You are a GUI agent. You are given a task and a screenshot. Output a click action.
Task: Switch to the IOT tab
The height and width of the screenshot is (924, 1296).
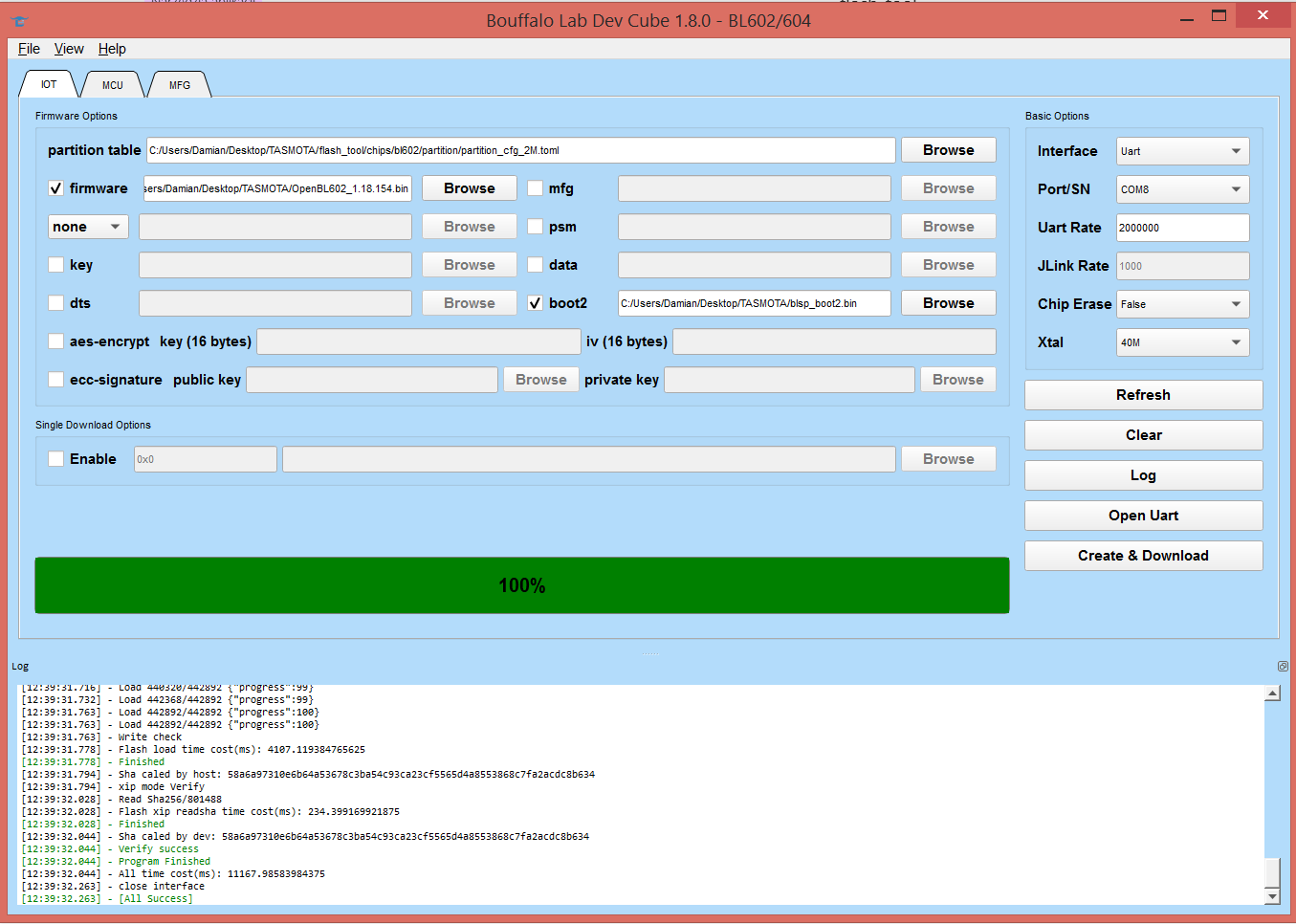49,84
